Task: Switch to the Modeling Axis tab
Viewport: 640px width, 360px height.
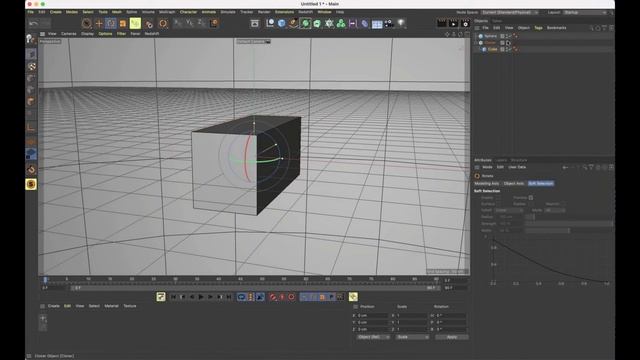Action: click(487, 184)
